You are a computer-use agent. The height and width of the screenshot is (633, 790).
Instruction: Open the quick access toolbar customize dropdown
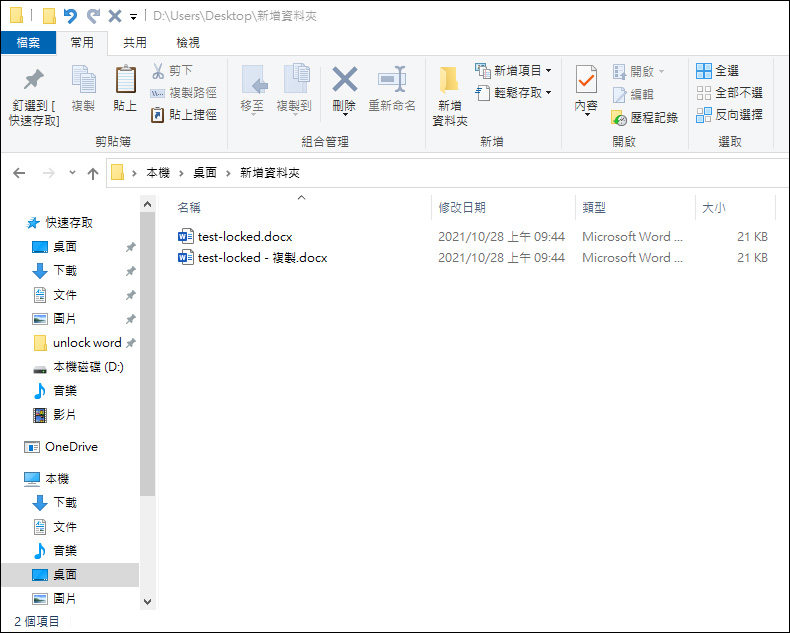(134, 17)
